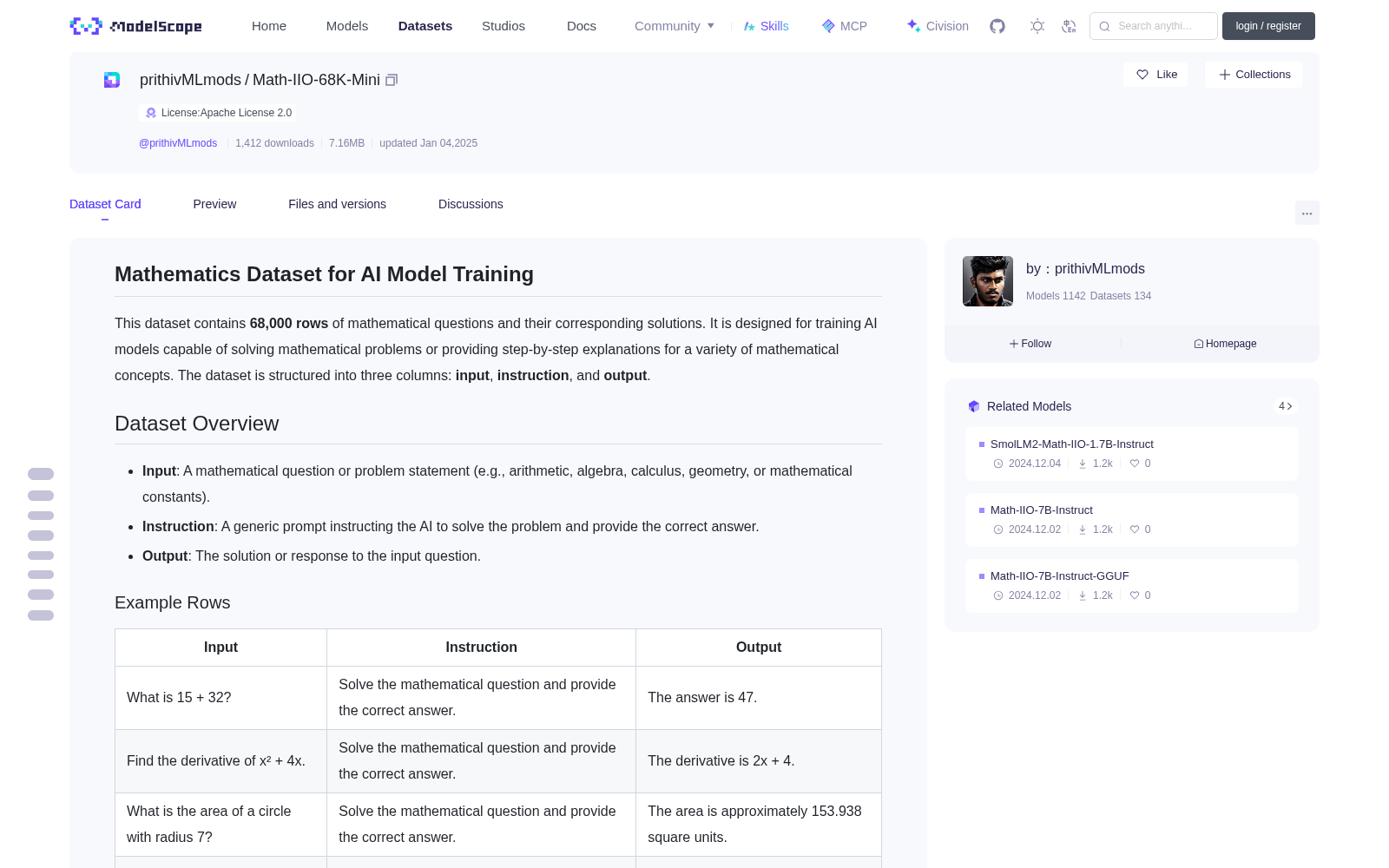1389x868 pixels.
Task: Click the dataset avatar icon beside the title
Action: (x=112, y=80)
